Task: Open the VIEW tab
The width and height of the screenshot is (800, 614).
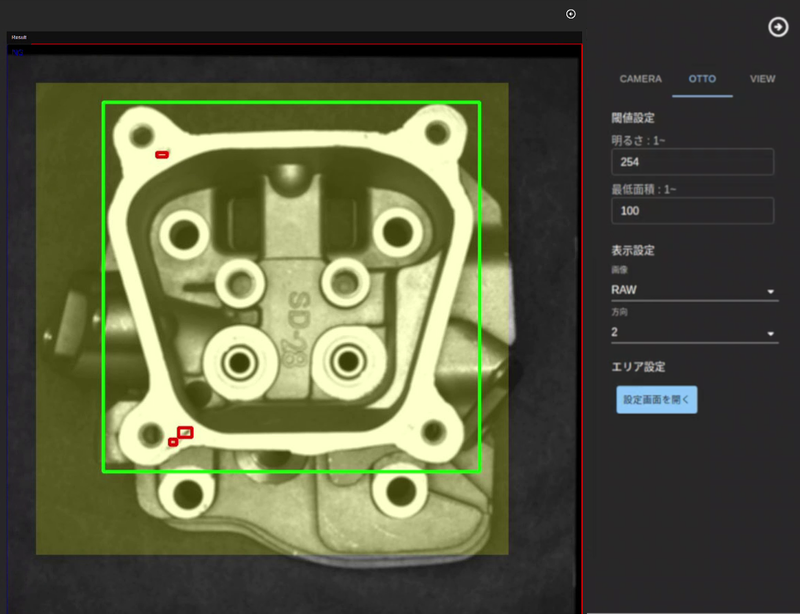Action: click(762, 79)
